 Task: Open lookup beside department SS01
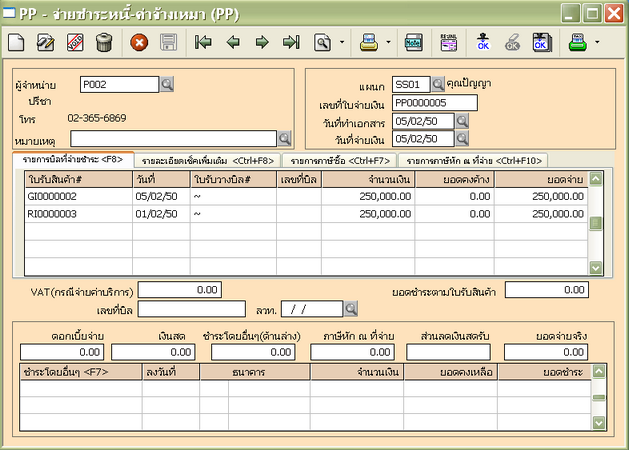tap(438, 84)
